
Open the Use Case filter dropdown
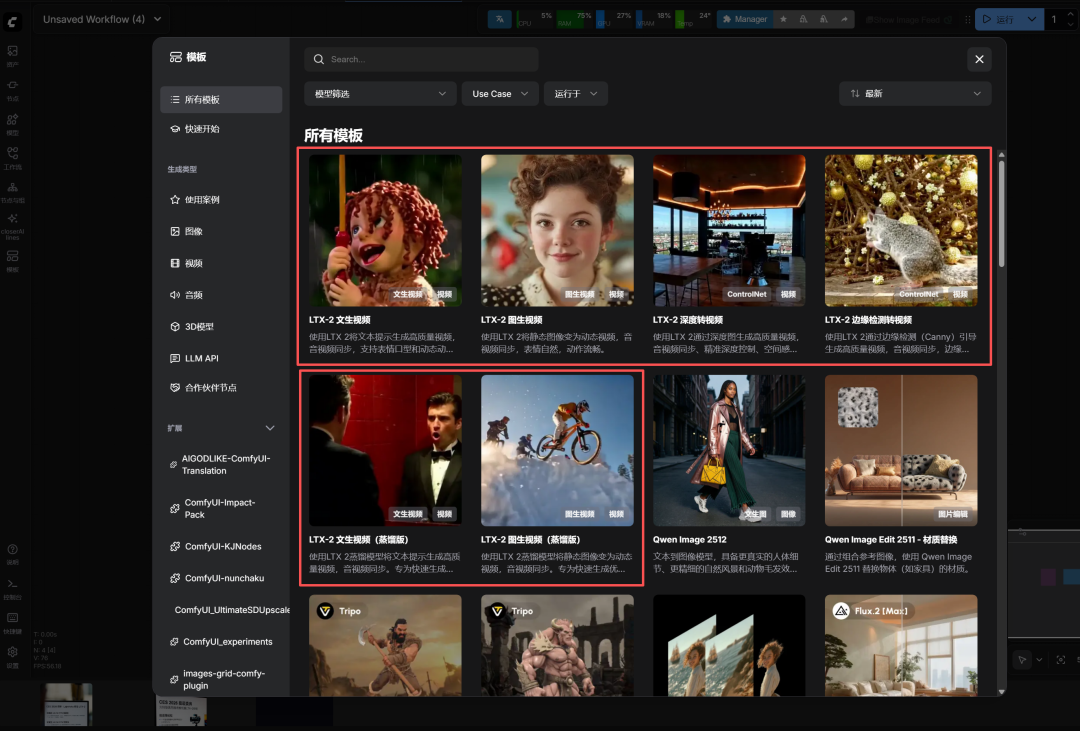(x=499, y=94)
